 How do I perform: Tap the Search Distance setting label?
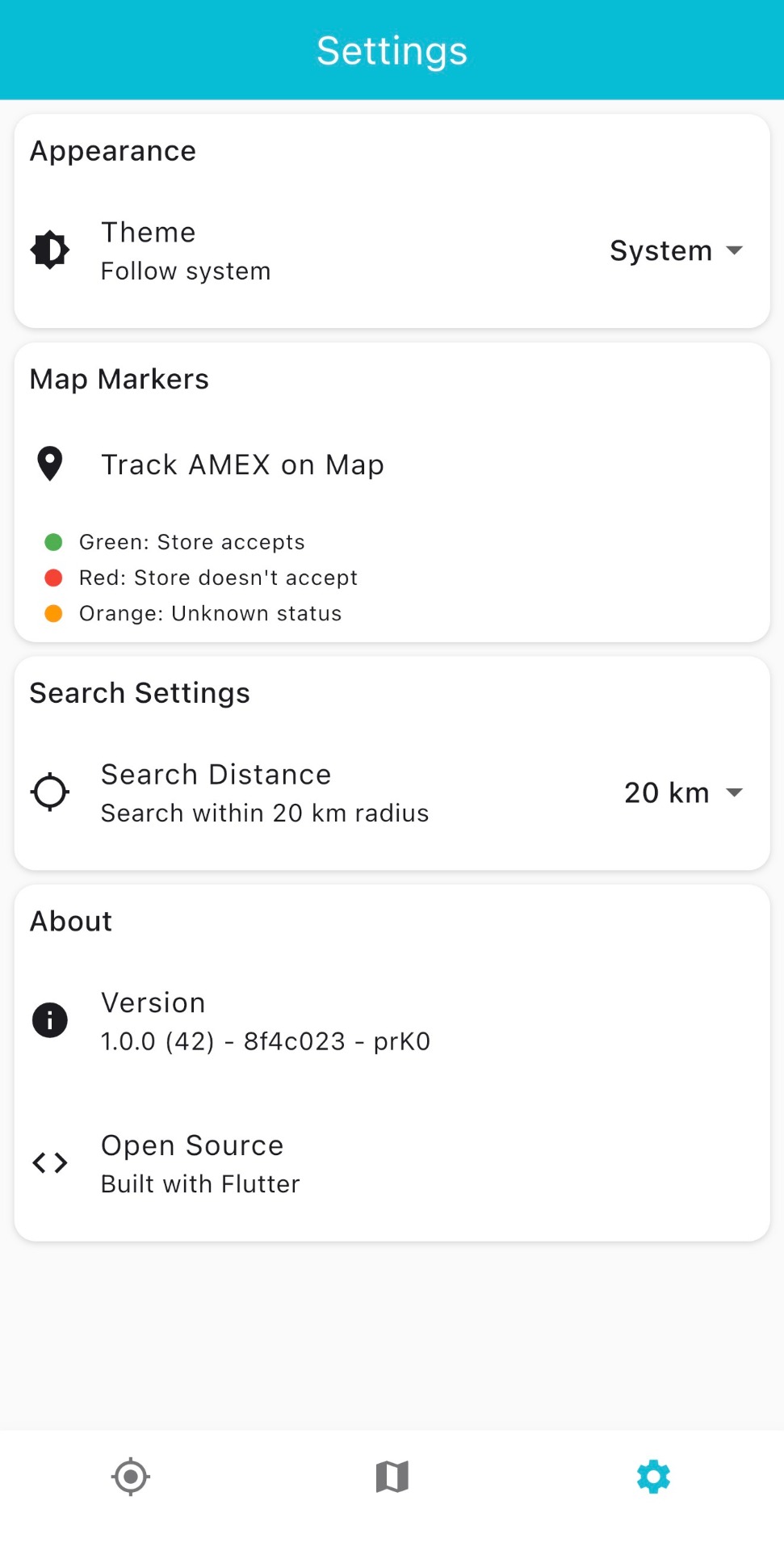216,775
